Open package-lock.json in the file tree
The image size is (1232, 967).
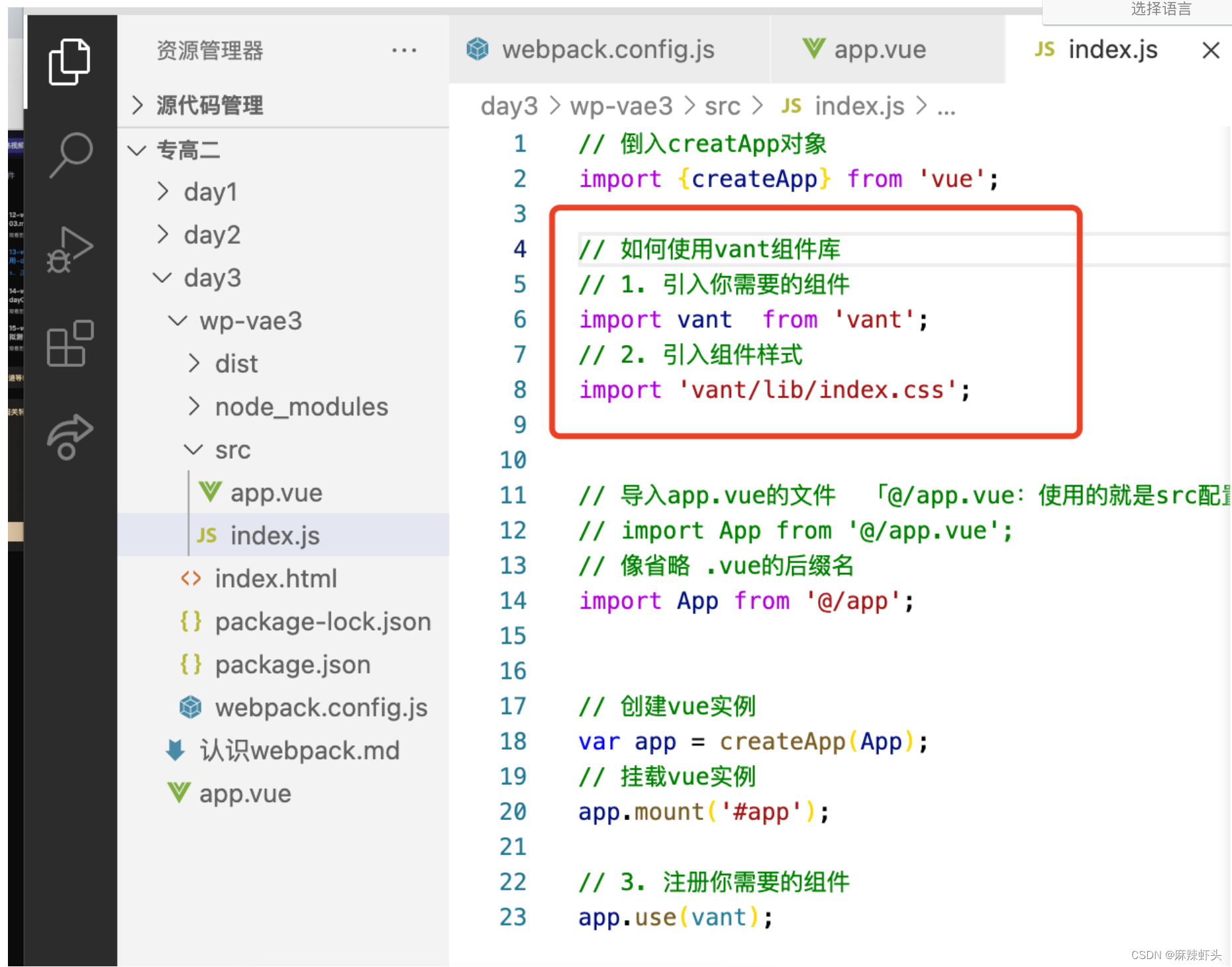click(323, 622)
